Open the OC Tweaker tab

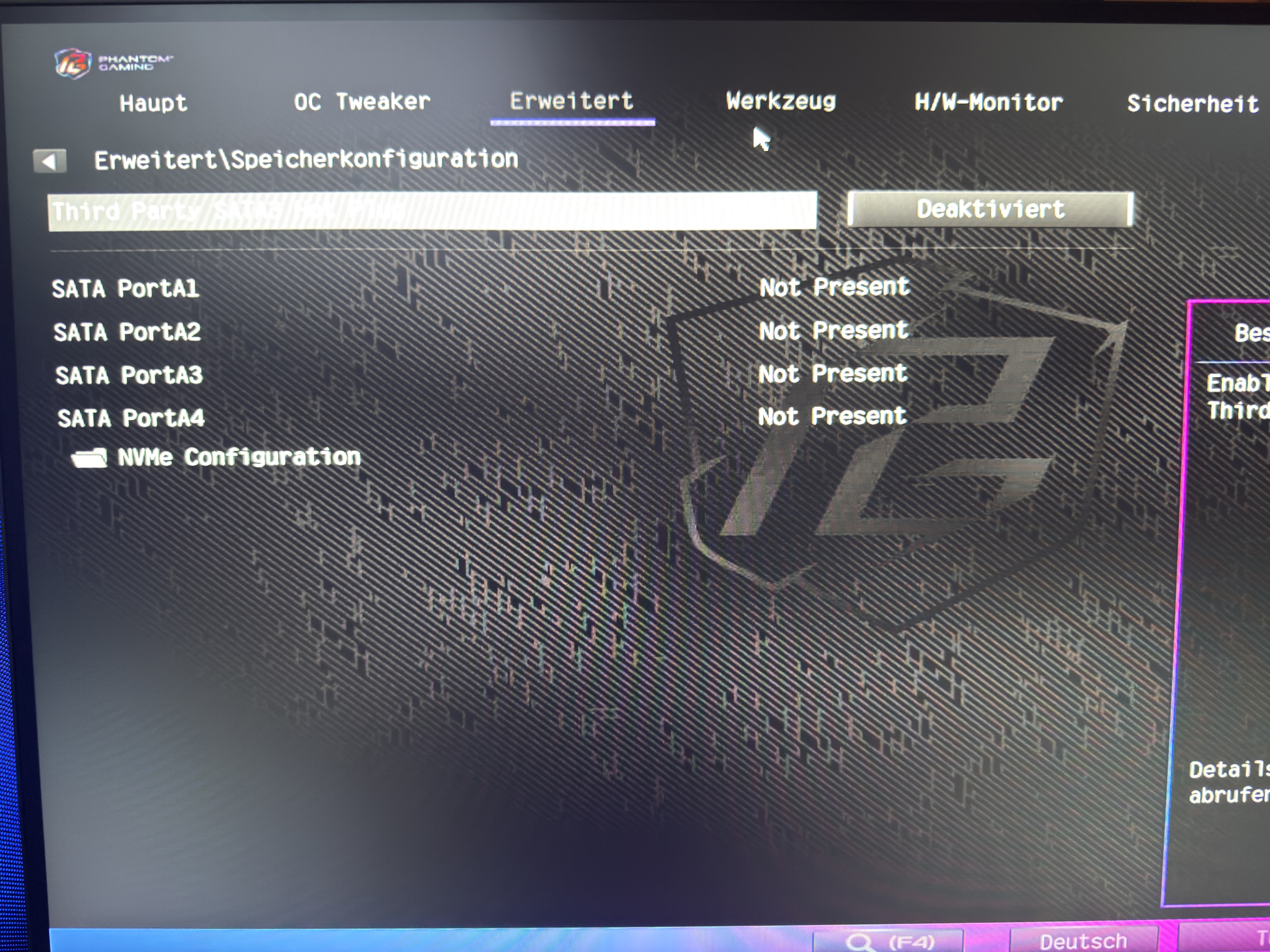pyautogui.click(x=362, y=102)
